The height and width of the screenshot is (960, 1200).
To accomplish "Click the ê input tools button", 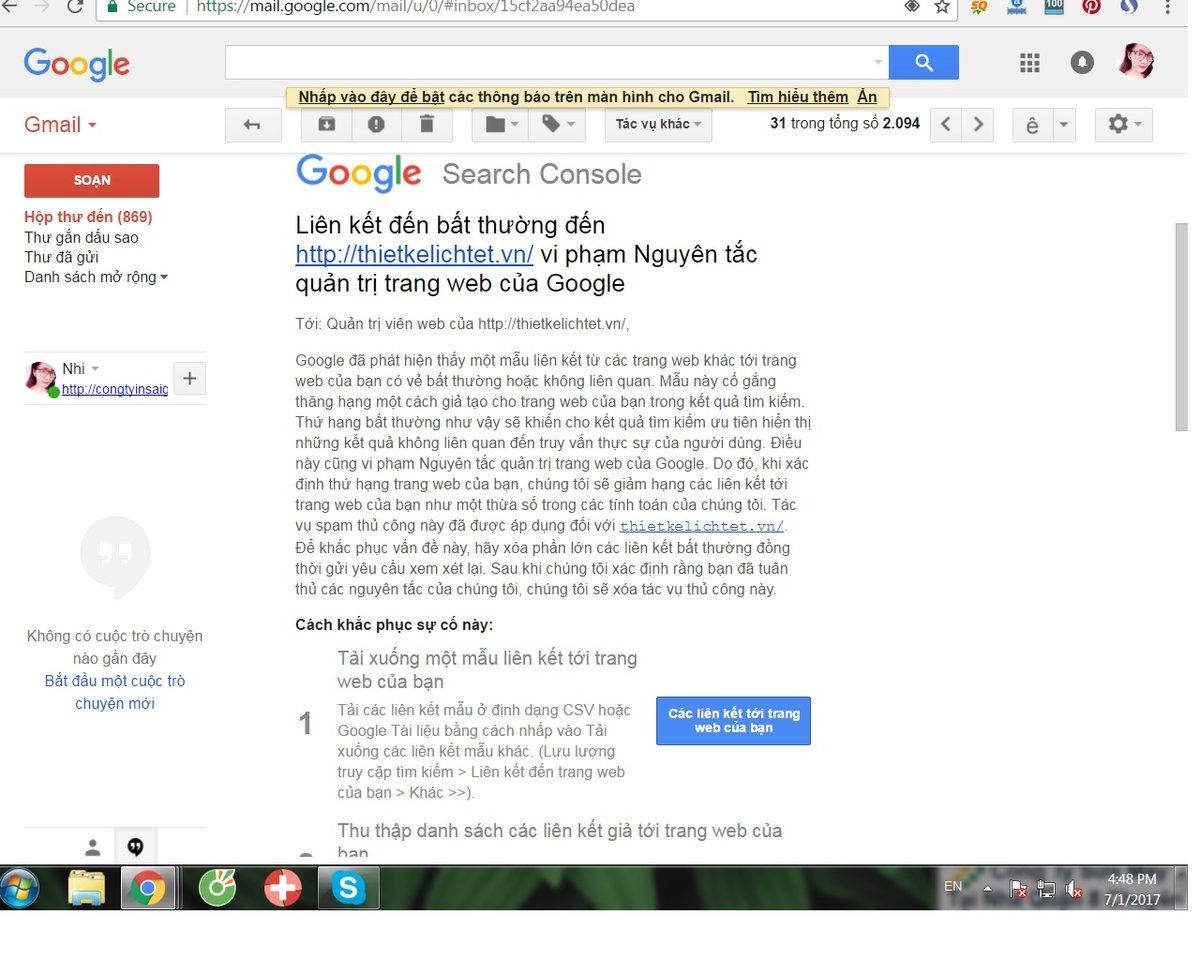I will coord(1032,125).
